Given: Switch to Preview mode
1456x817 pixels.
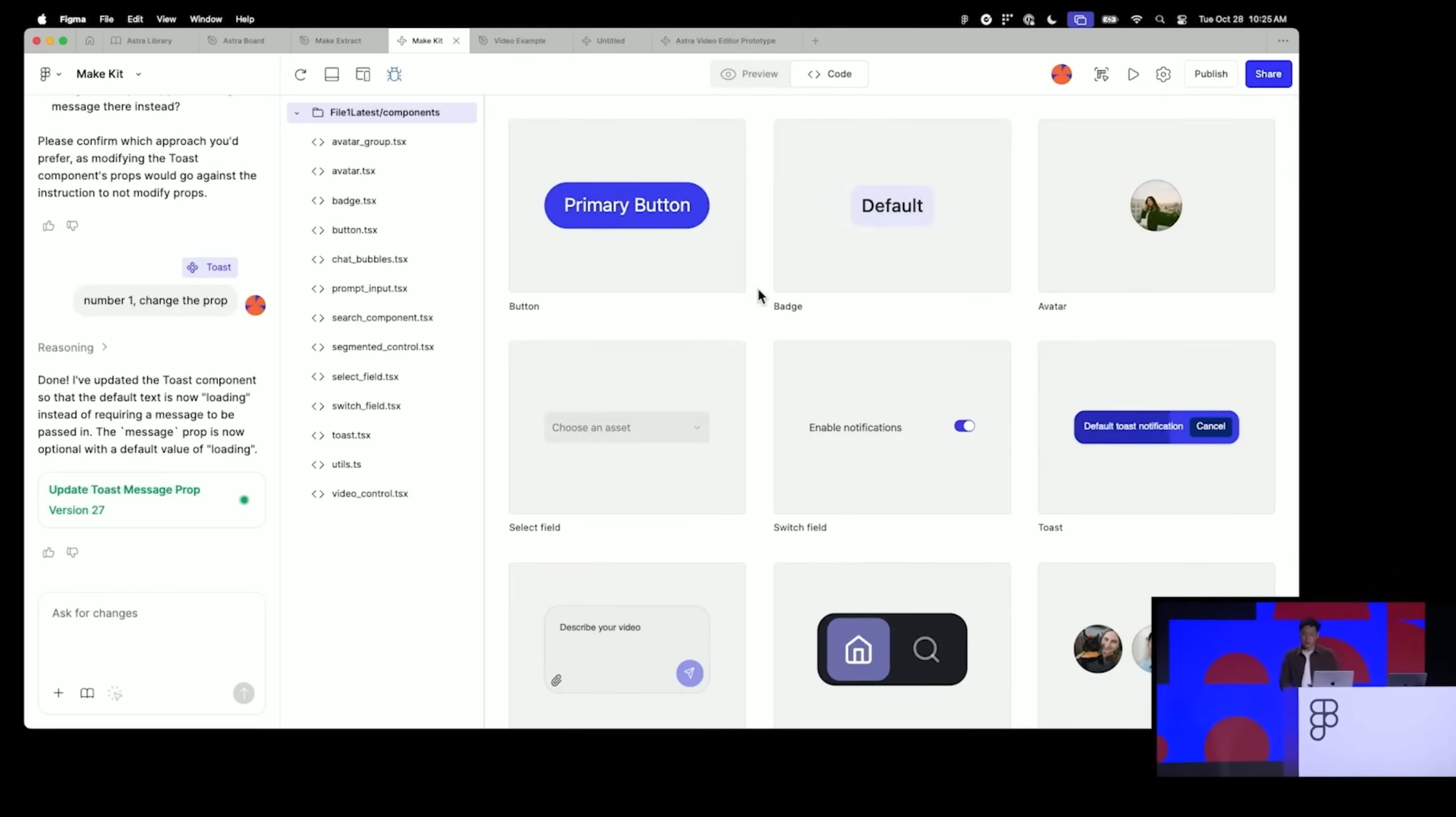Looking at the screenshot, I should click(749, 74).
